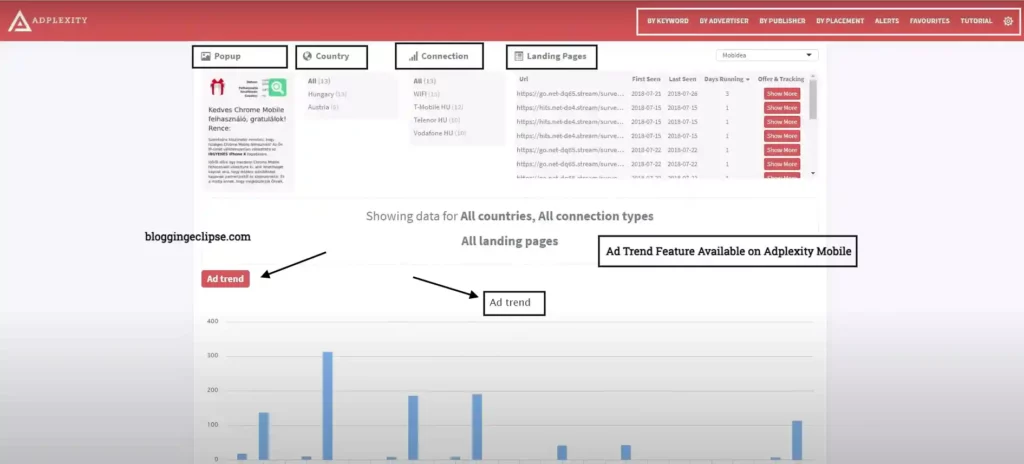Screen dimensions: 1024x464
Task: Open the settings gear icon
Action: (x=1007, y=20)
